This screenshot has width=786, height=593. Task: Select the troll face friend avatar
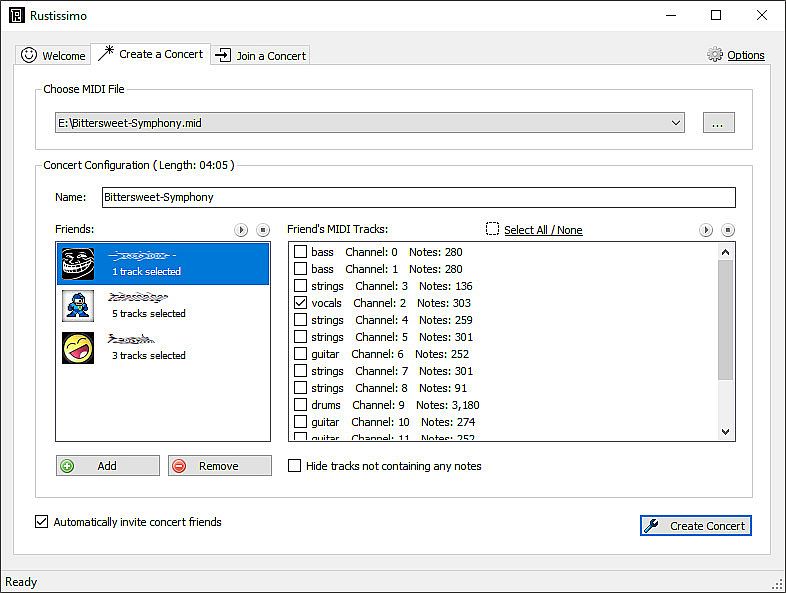click(x=78, y=264)
